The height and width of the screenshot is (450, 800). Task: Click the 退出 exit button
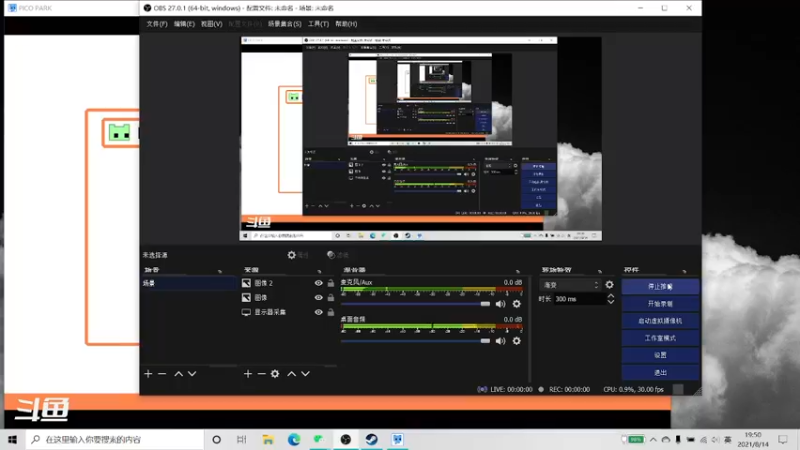click(660, 372)
